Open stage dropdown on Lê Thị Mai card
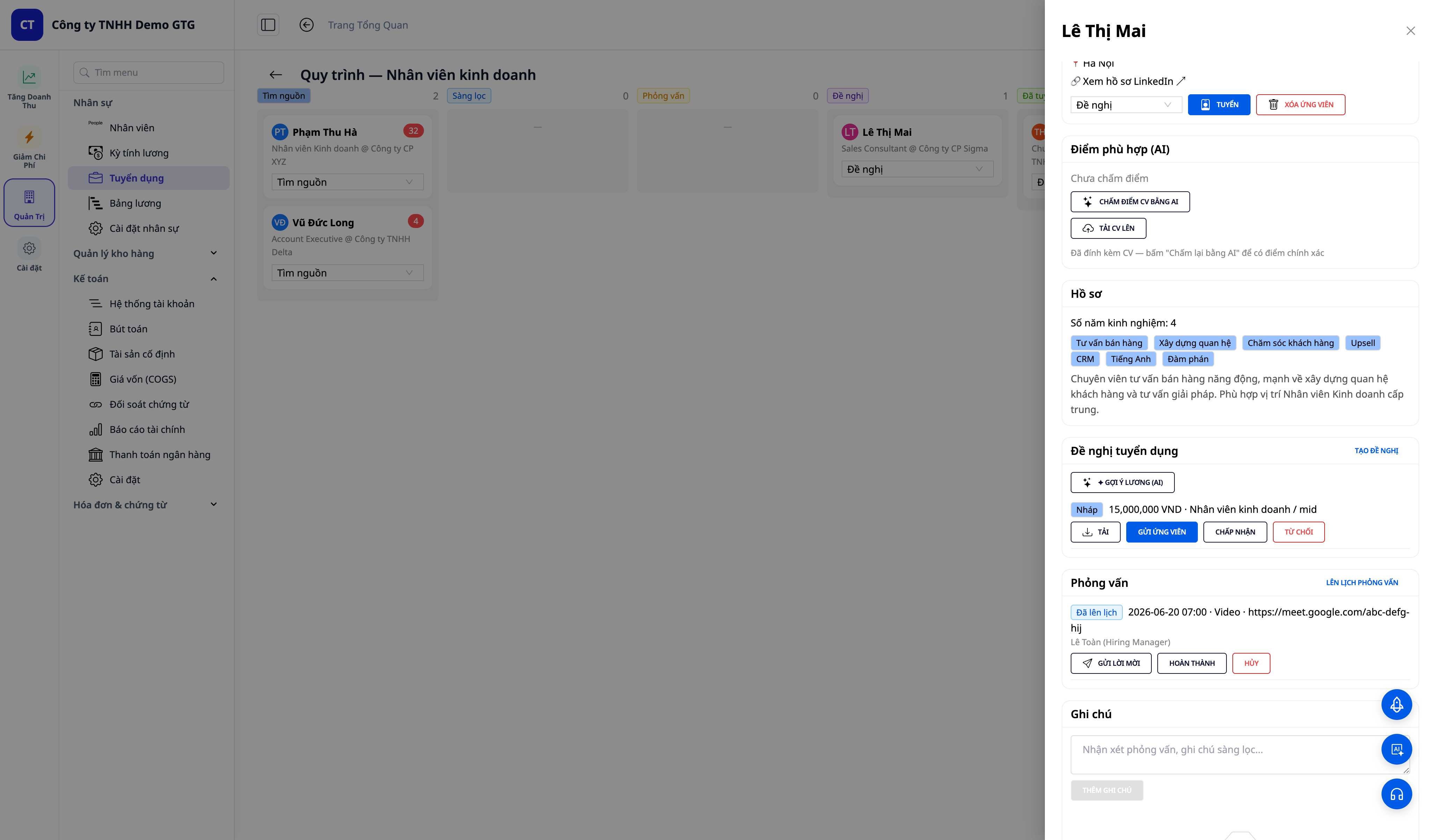 point(917,169)
